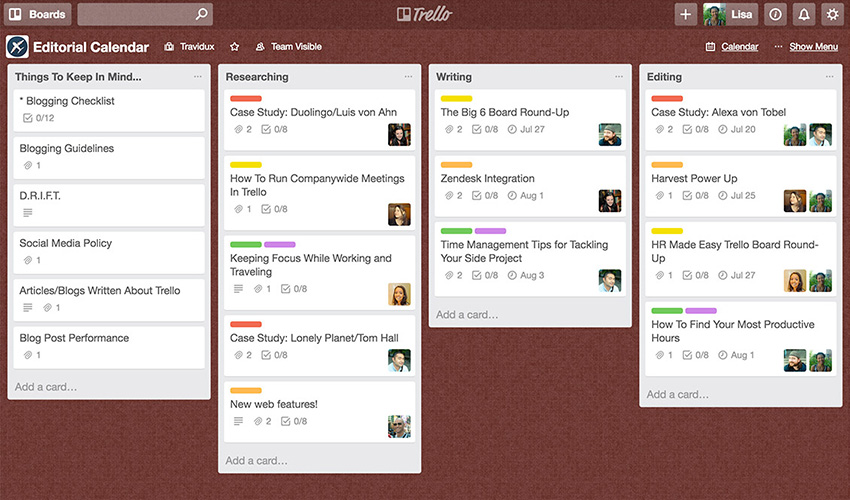
Task: Click Jul 27 due date on Big 6 Round-Up
Action: pos(526,129)
